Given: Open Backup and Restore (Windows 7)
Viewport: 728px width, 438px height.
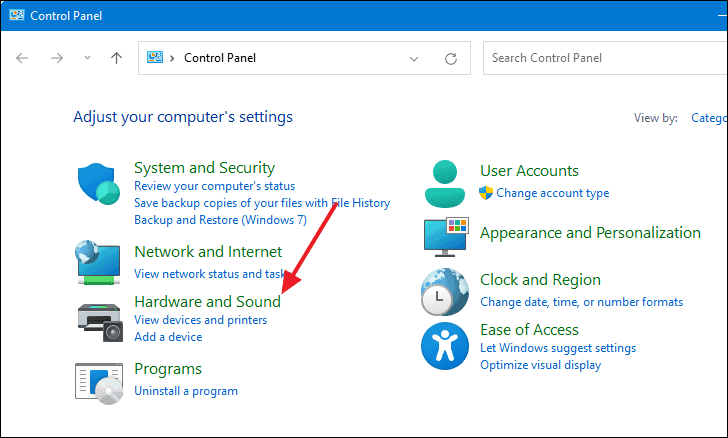Looking at the screenshot, I should pos(221,220).
